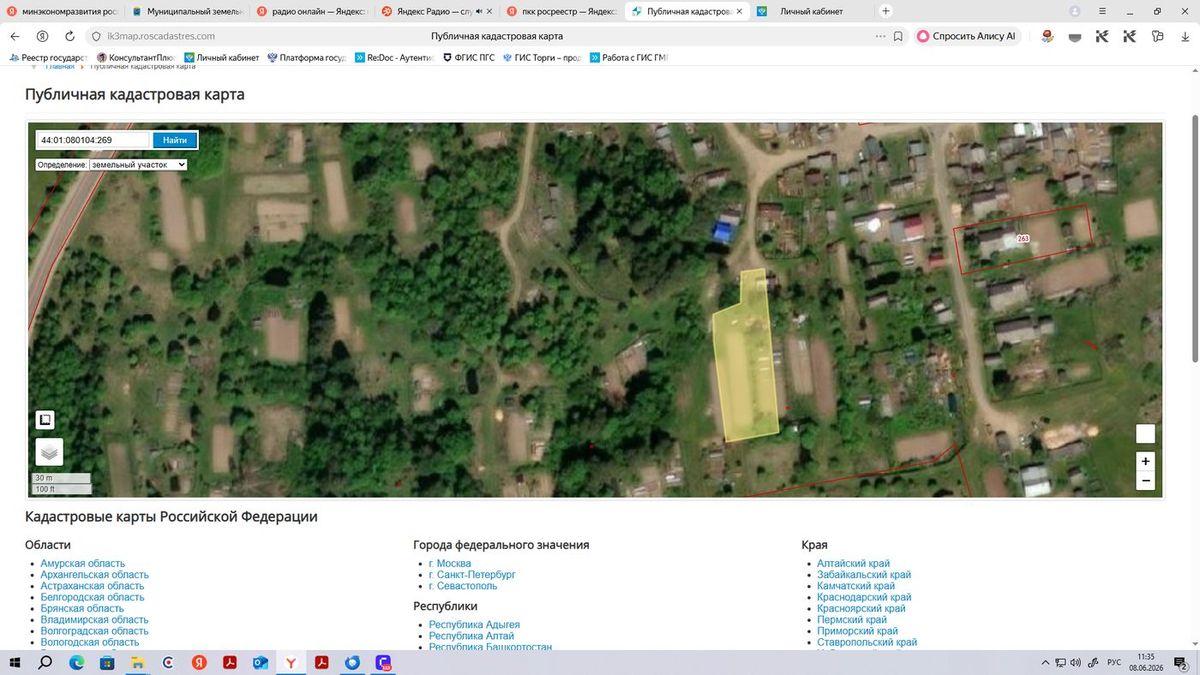
Task: Zoom out the map with minus button
Action: [1146, 481]
